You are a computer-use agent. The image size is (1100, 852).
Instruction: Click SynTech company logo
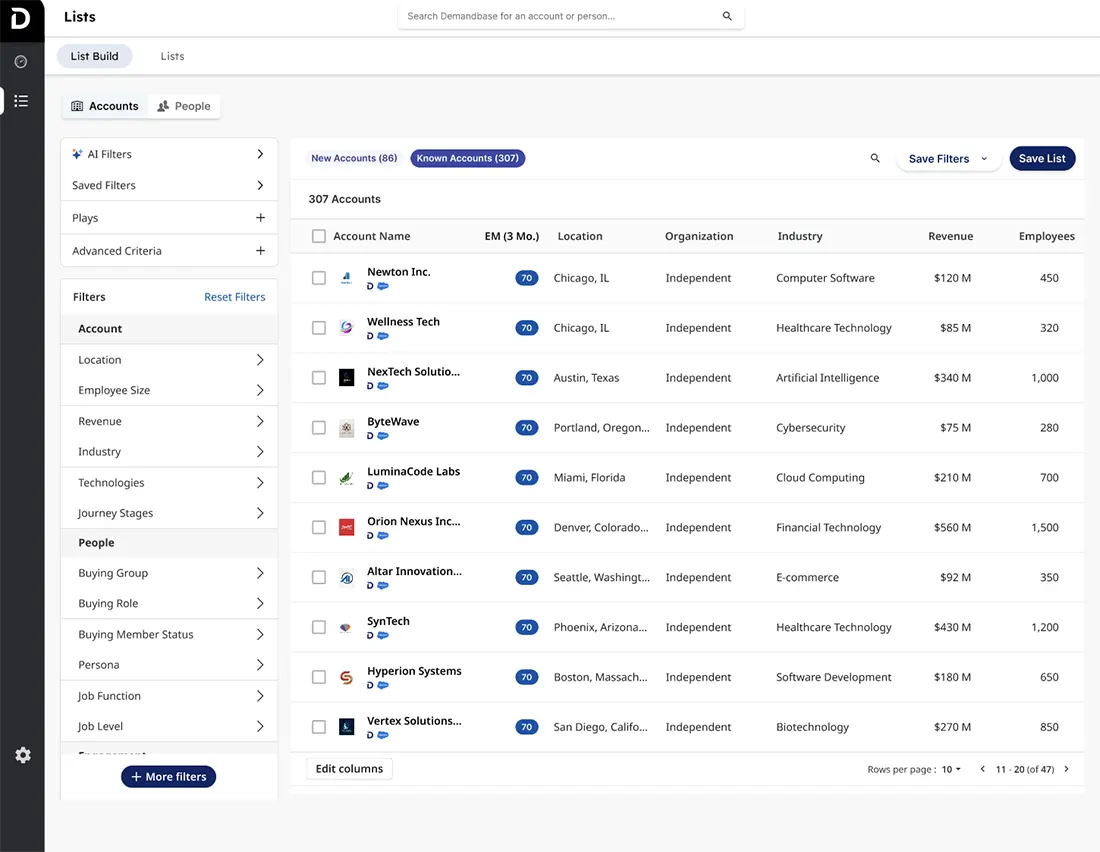coord(346,627)
